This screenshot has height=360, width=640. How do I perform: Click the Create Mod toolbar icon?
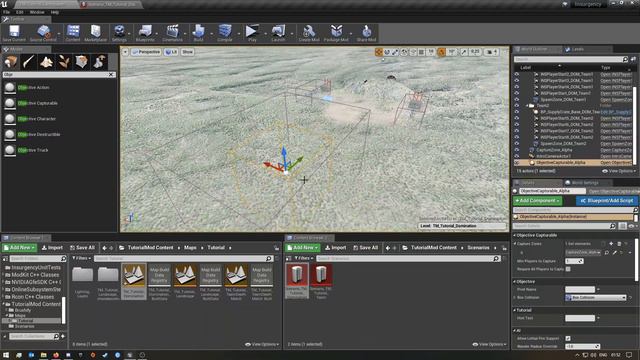coord(309,33)
